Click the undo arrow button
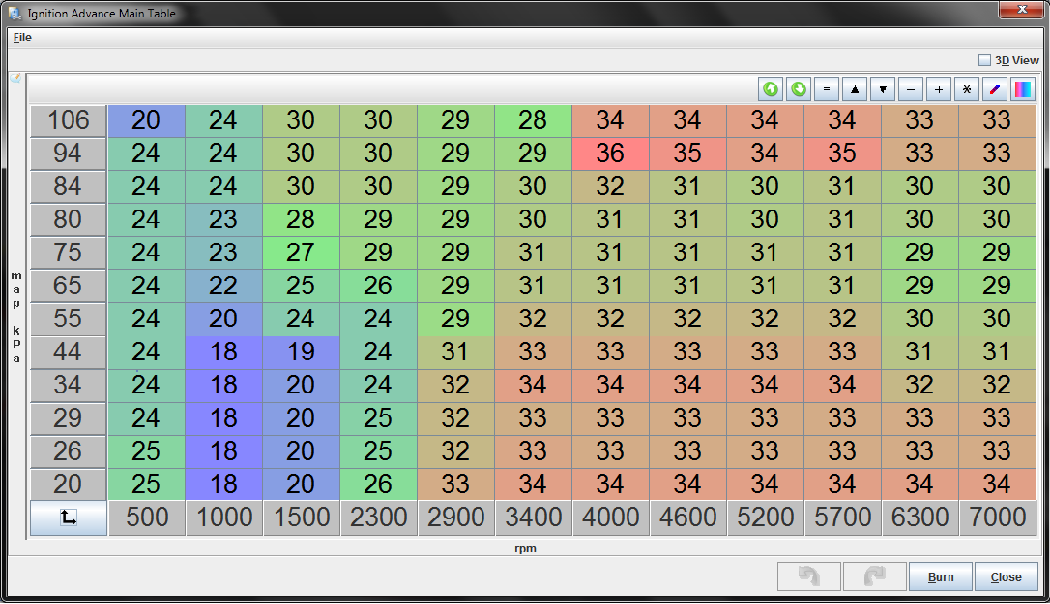The height and width of the screenshot is (604, 1050). point(809,577)
